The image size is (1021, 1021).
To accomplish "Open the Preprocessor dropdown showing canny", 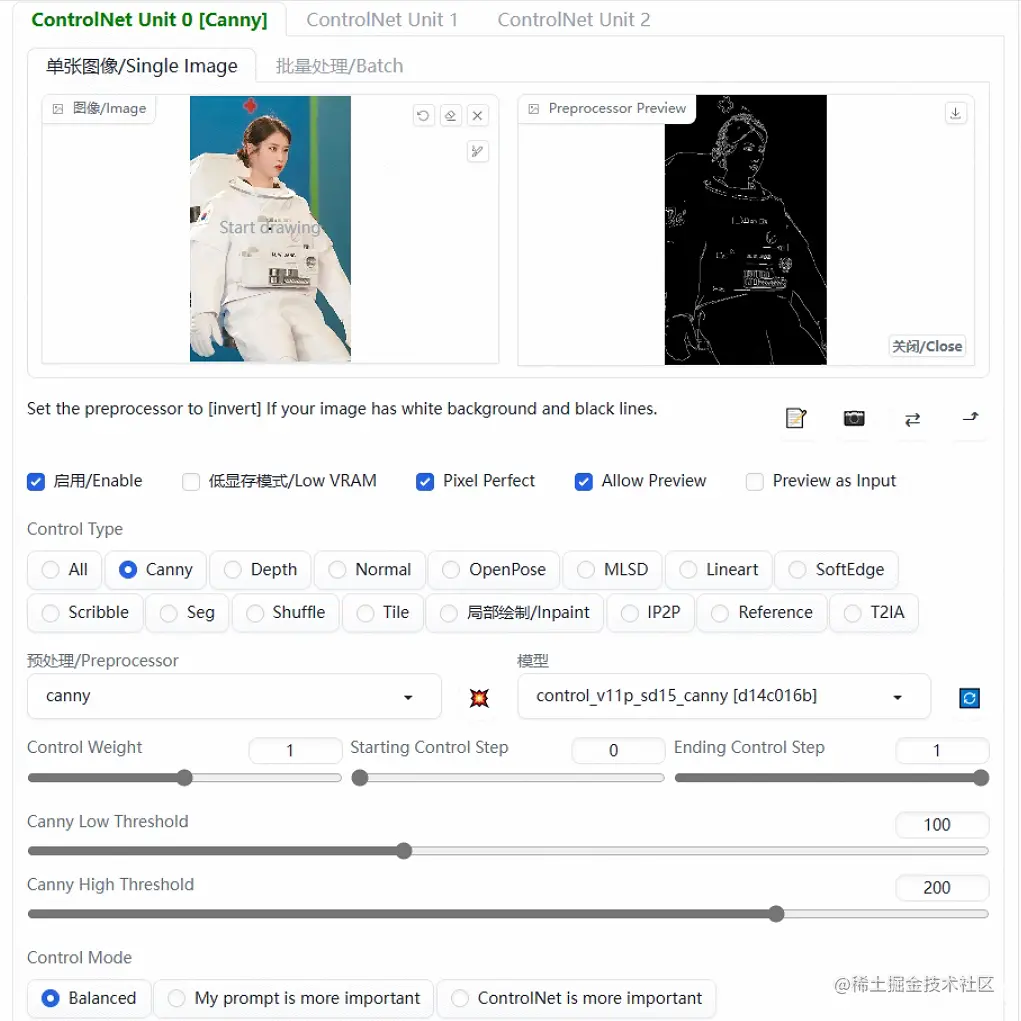I will [x=233, y=696].
